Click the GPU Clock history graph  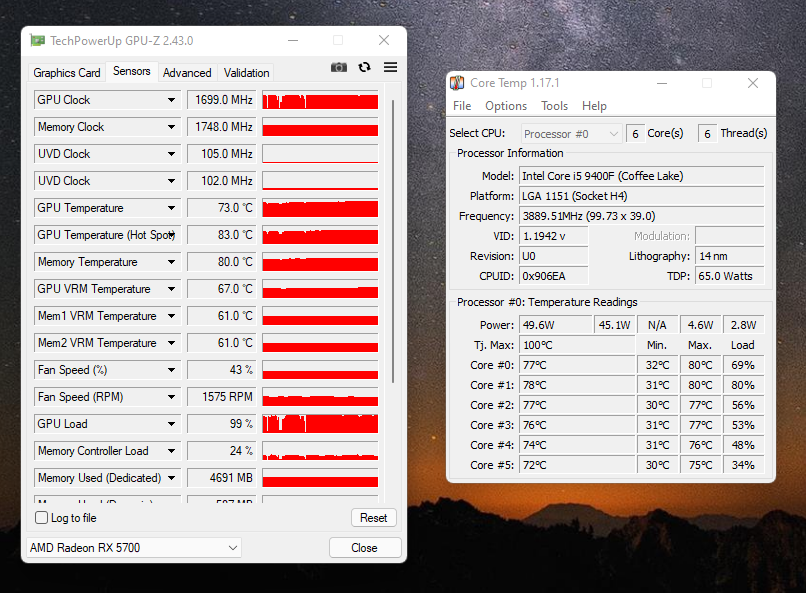click(x=320, y=100)
